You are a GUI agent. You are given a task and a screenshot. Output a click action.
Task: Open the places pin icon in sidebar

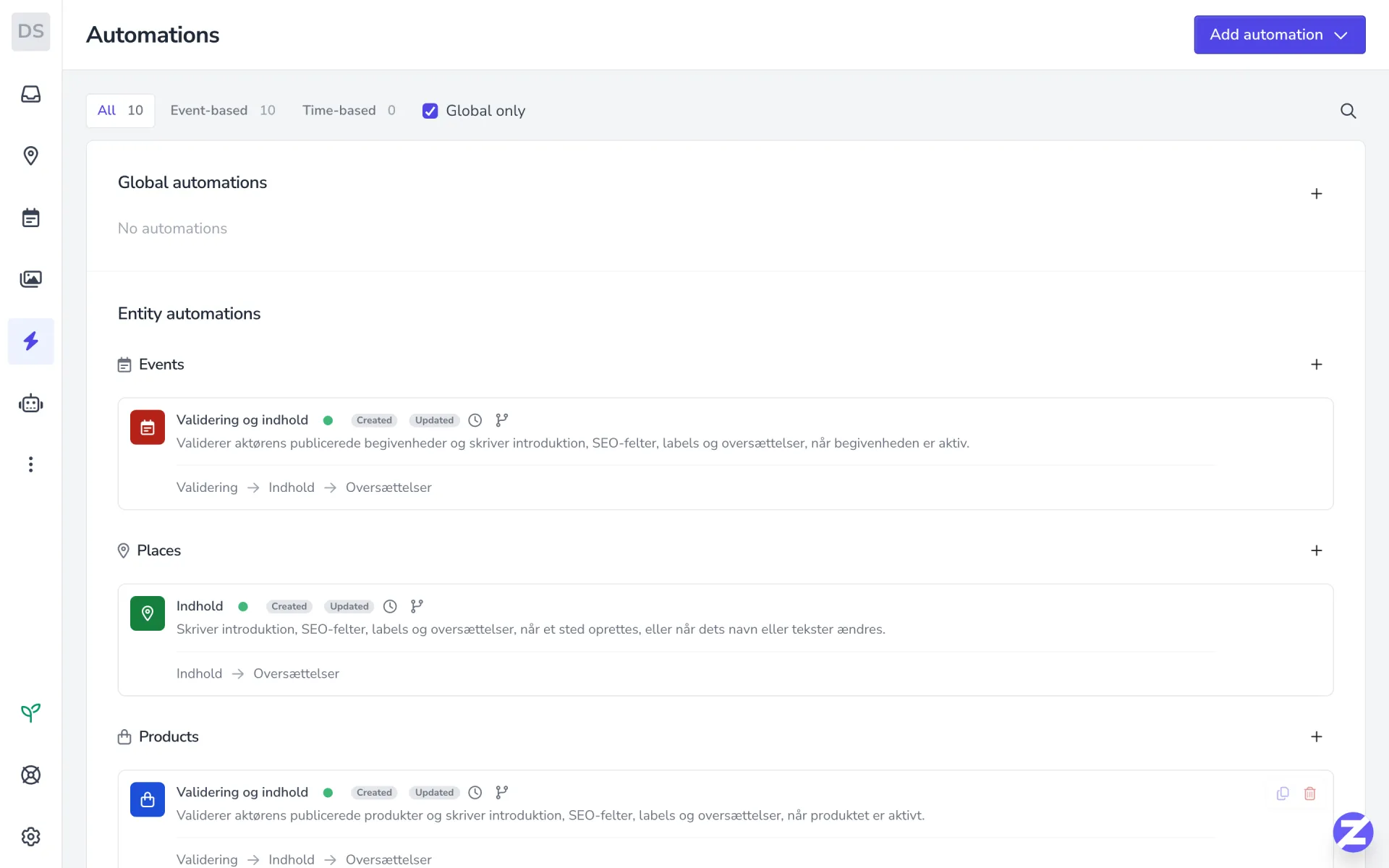pyautogui.click(x=30, y=156)
